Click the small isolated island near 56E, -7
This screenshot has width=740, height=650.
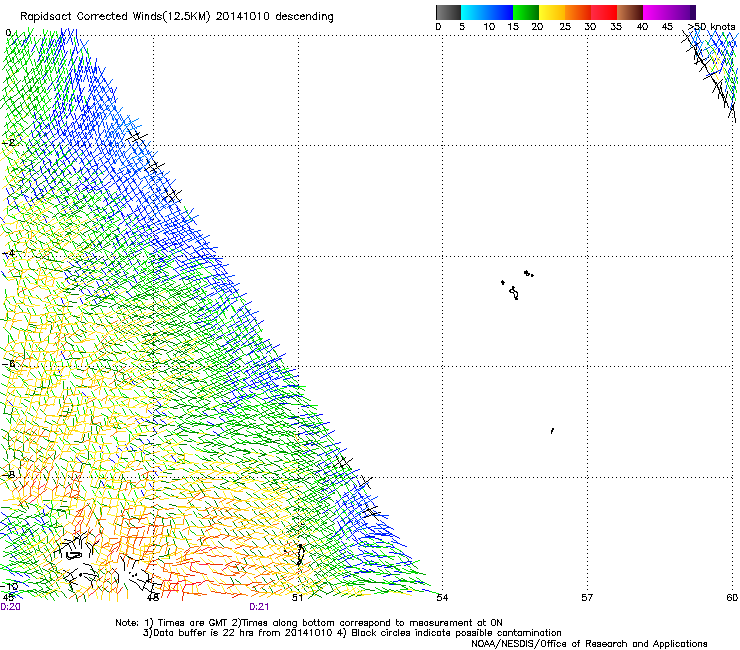[x=552, y=431]
